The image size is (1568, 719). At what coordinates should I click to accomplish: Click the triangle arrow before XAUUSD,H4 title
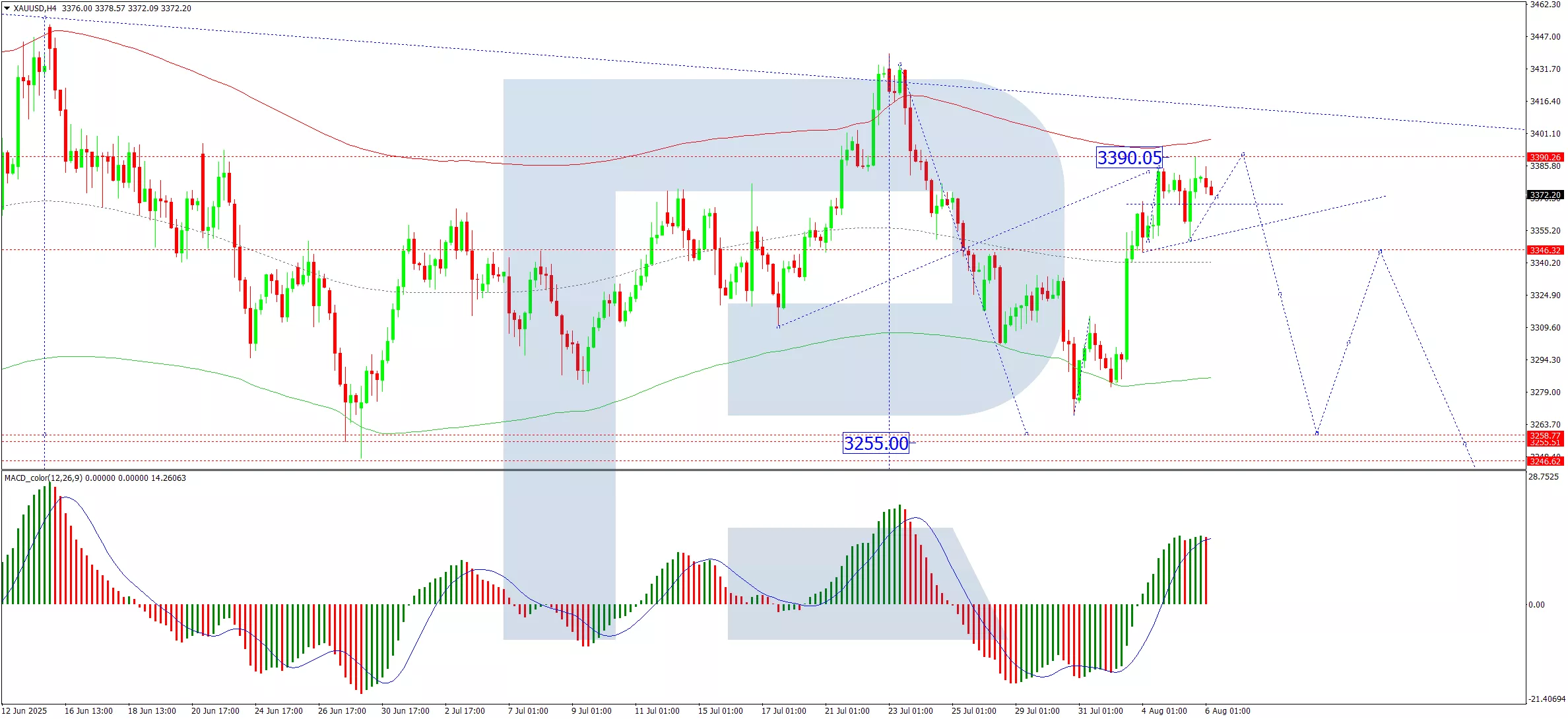[x=7, y=9]
